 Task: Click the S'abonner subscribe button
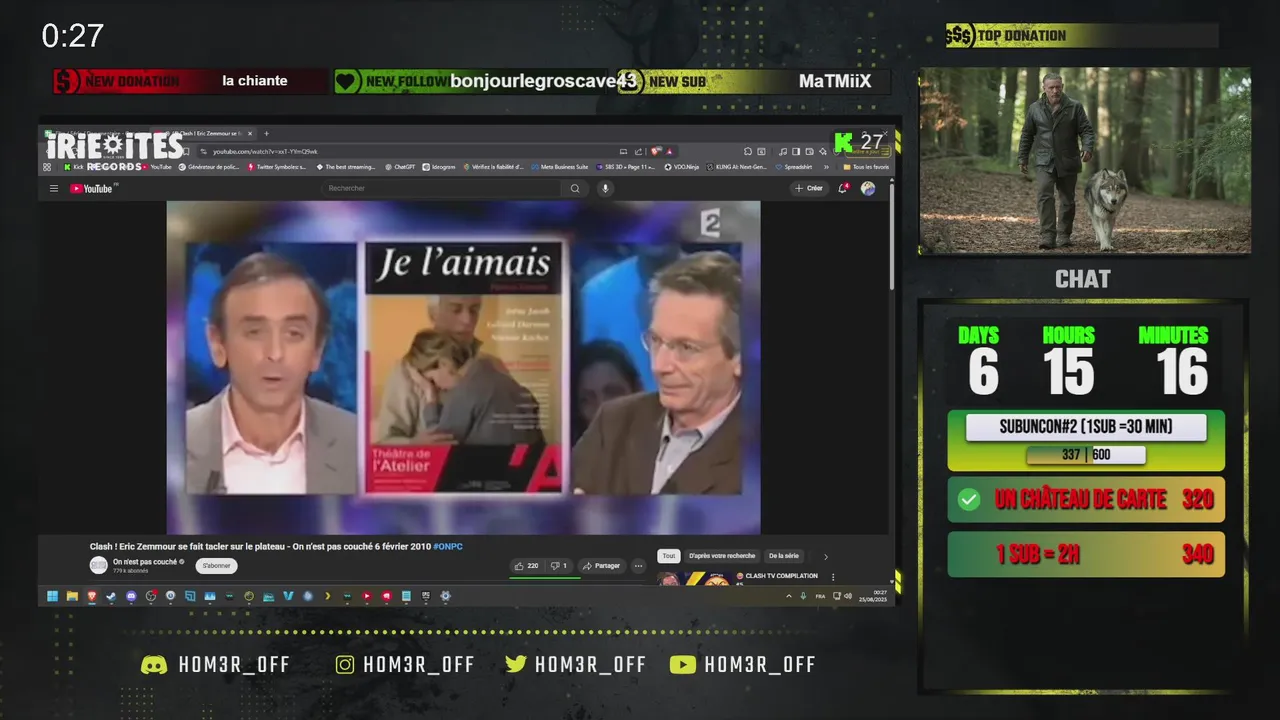click(x=216, y=566)
